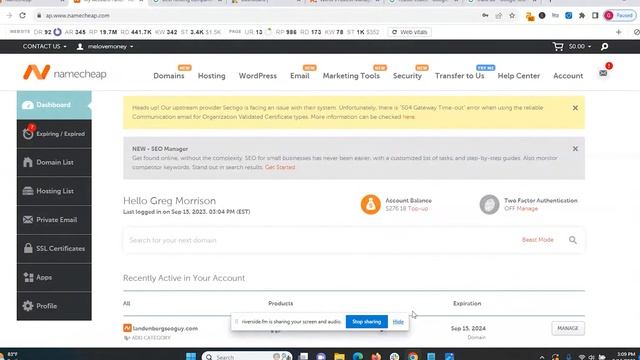The width and height of the screenshot is (640, 360).
Task: Open Private Email in sidebar
Action: tap(54, 220)
